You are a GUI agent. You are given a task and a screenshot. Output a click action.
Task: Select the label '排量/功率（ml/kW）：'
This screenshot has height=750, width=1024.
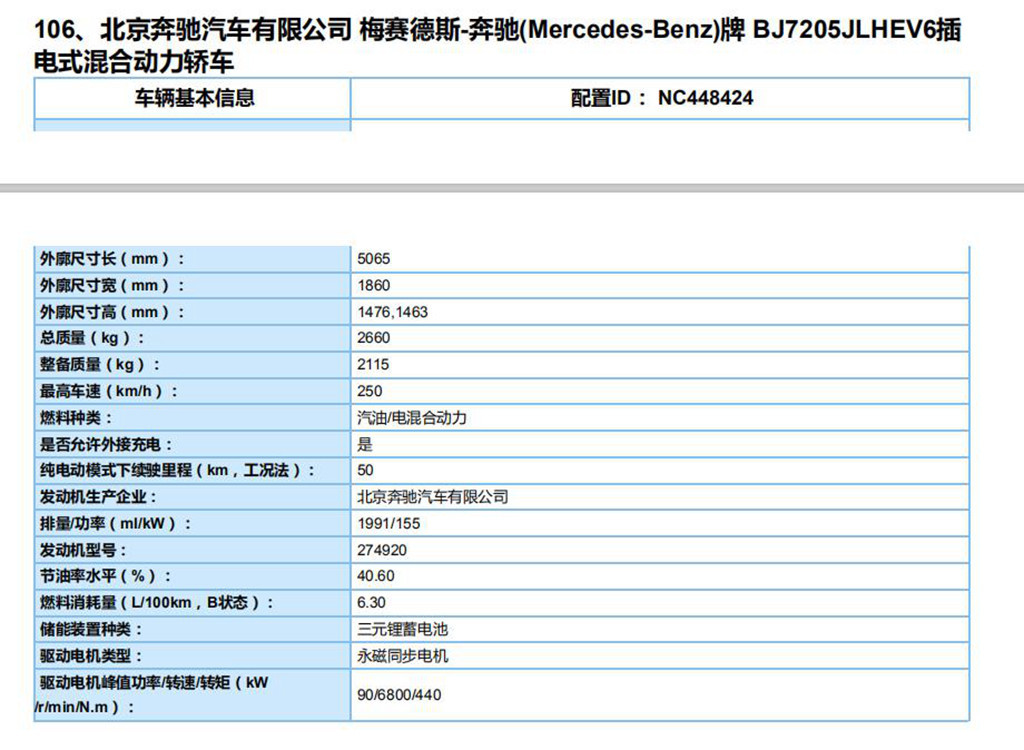click(116, 524)
